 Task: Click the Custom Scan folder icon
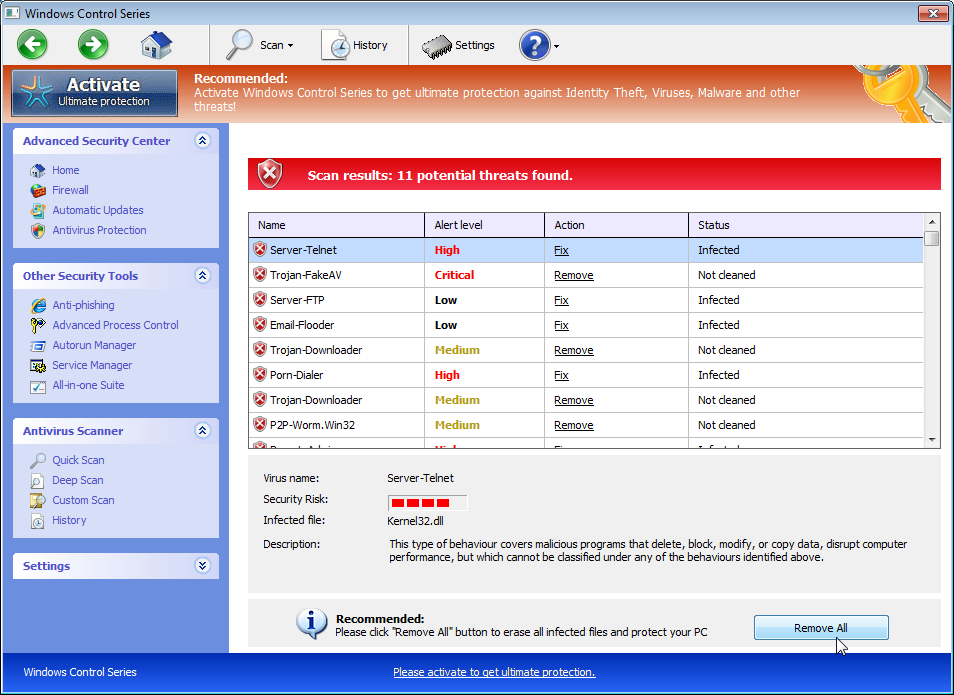(38, 501)
